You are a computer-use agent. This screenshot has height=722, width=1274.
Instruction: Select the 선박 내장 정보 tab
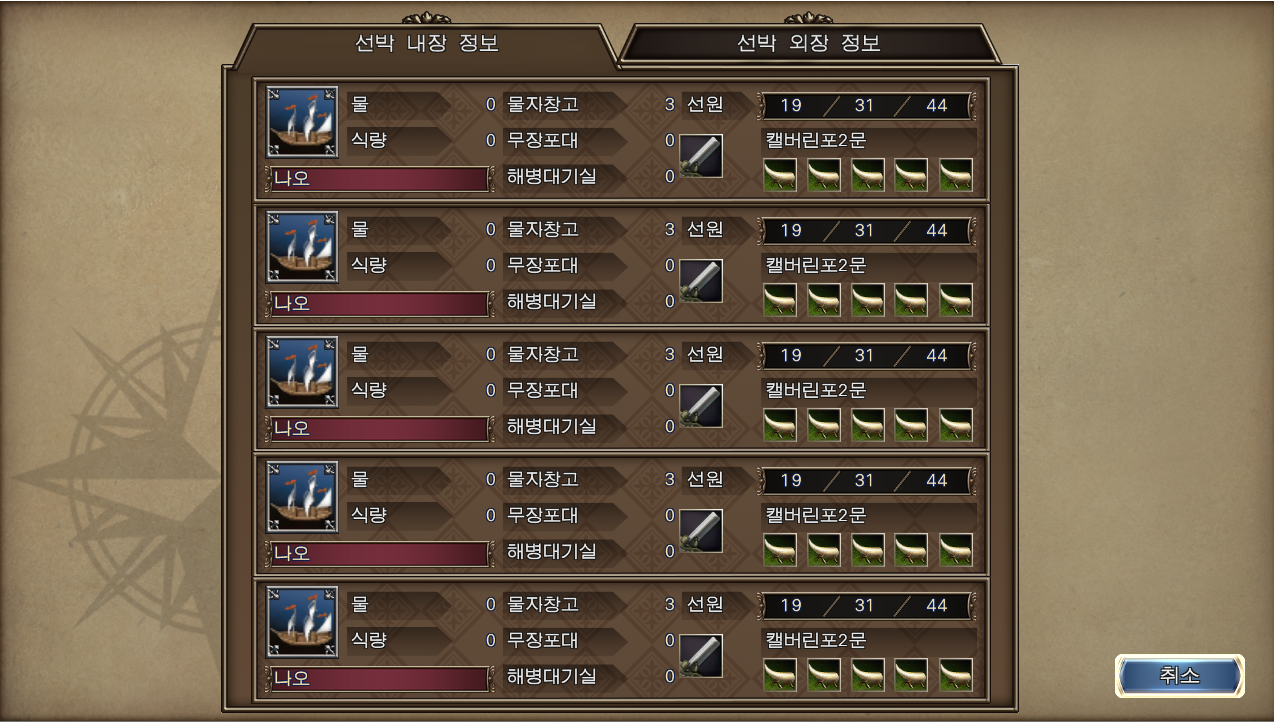click(427, 44)
